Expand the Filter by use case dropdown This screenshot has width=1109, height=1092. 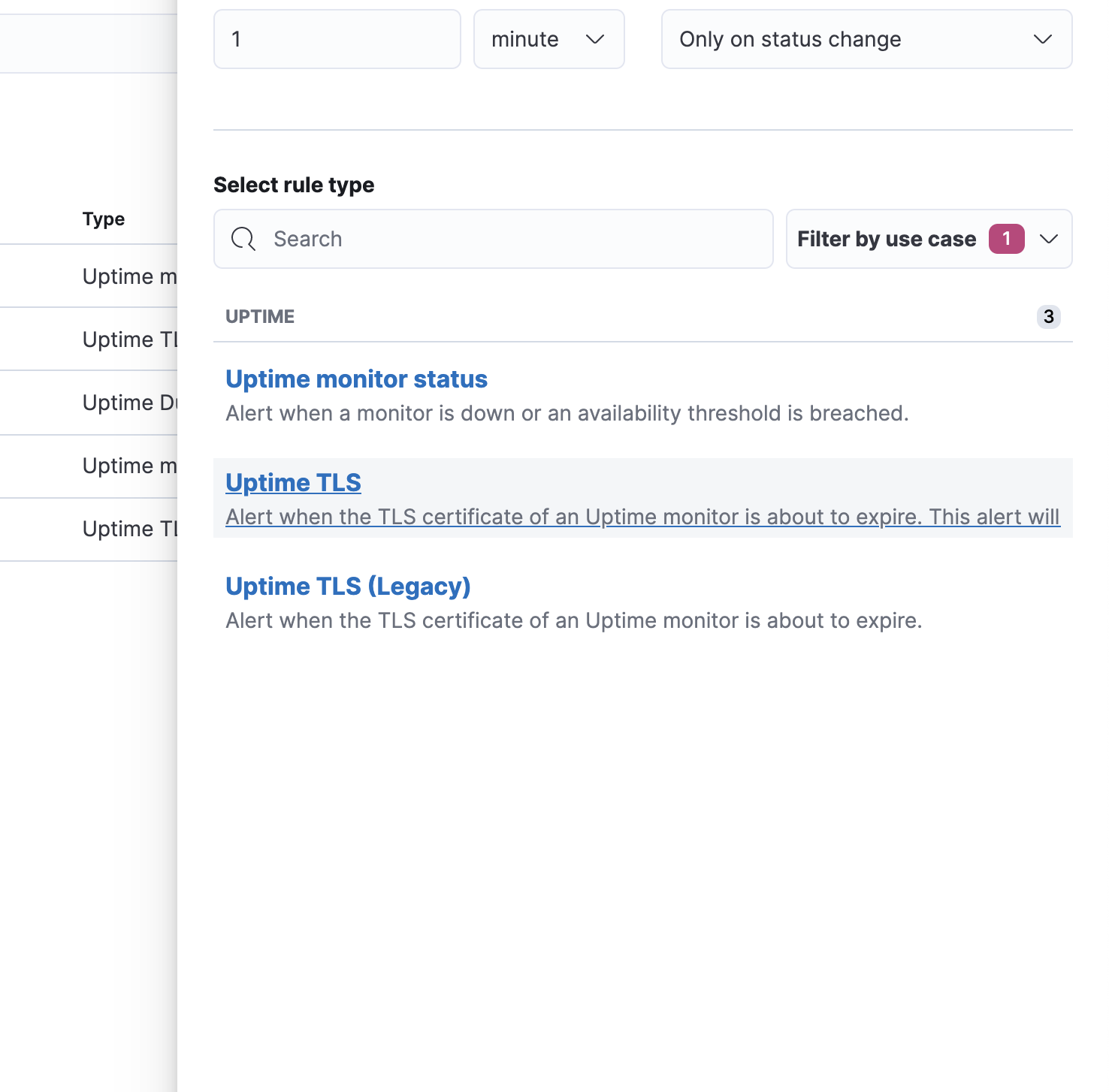point(929,239)
